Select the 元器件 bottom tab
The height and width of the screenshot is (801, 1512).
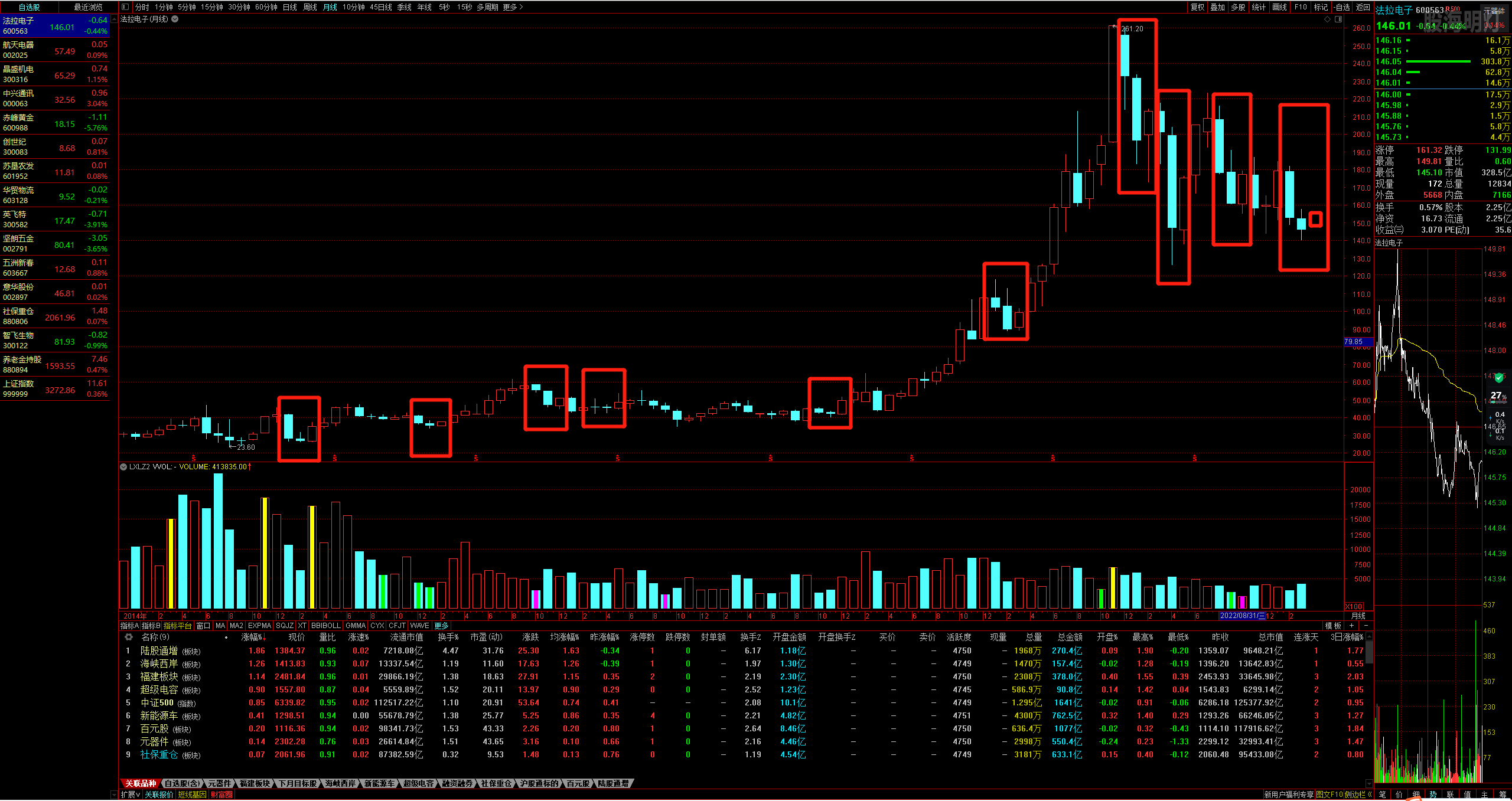click(x=219, y=783)
